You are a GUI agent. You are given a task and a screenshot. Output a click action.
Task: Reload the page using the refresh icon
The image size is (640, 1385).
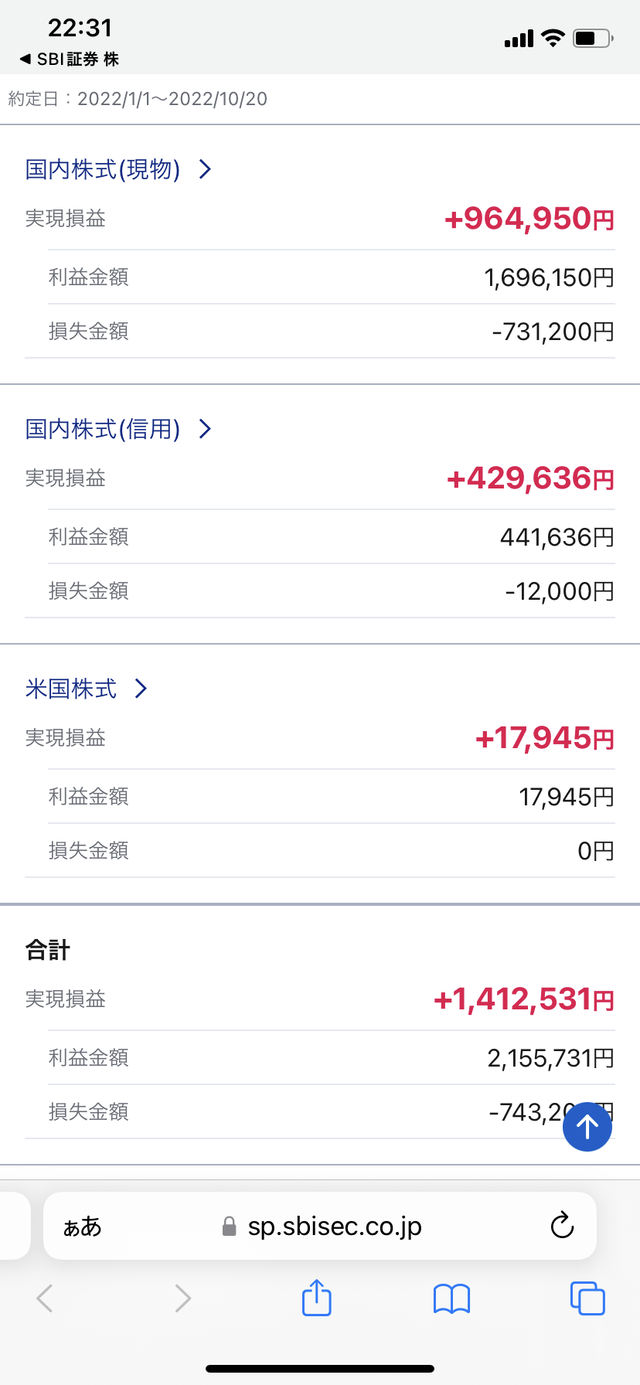[x=562, y=1225]
